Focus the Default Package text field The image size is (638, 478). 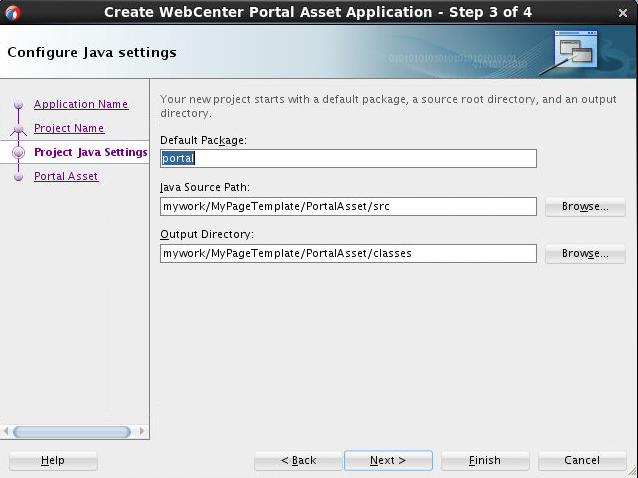pyautogui.click(x=348, y=158)
